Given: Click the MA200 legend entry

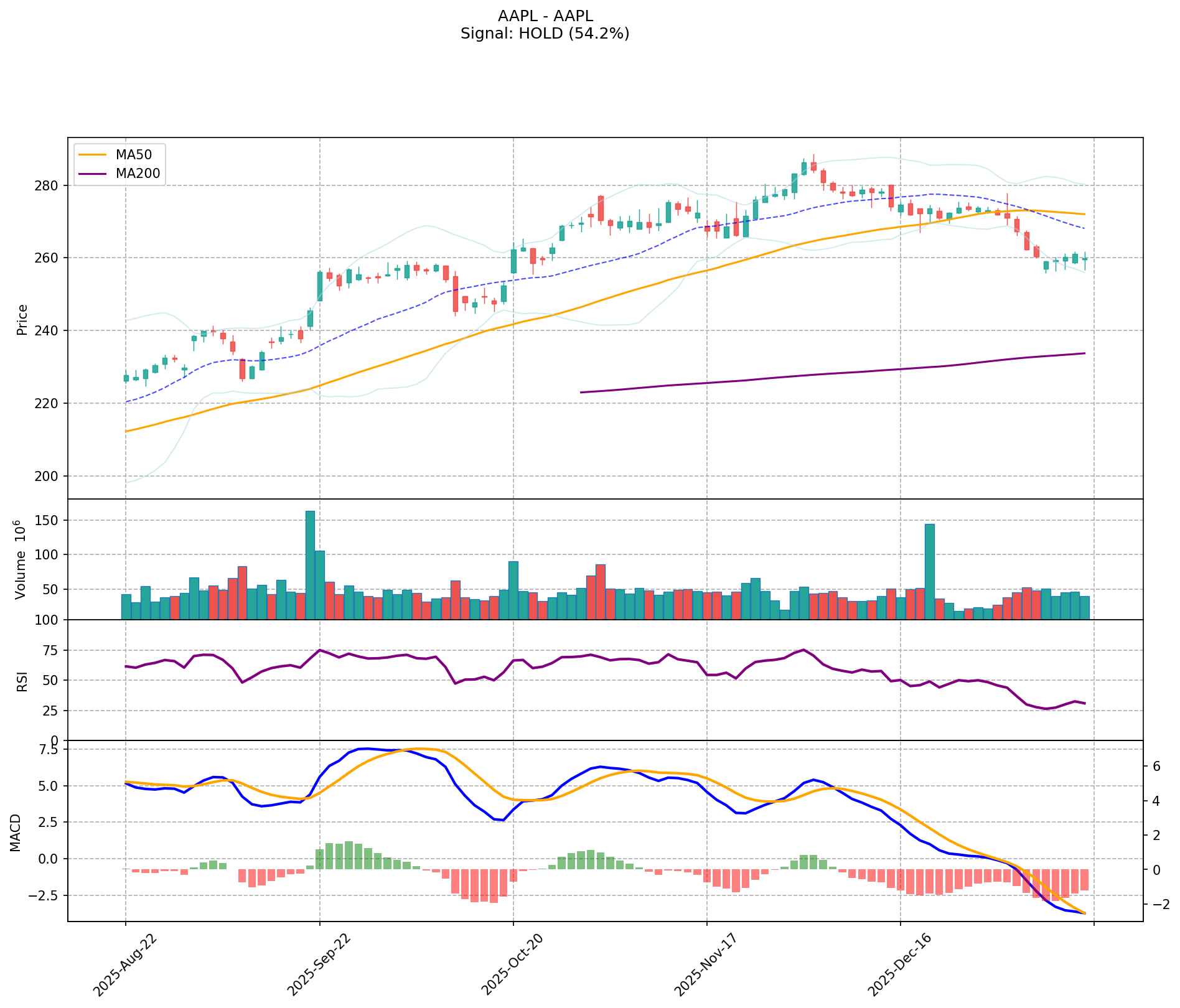Looking at the screenshot, I should (x=137, y=174).
